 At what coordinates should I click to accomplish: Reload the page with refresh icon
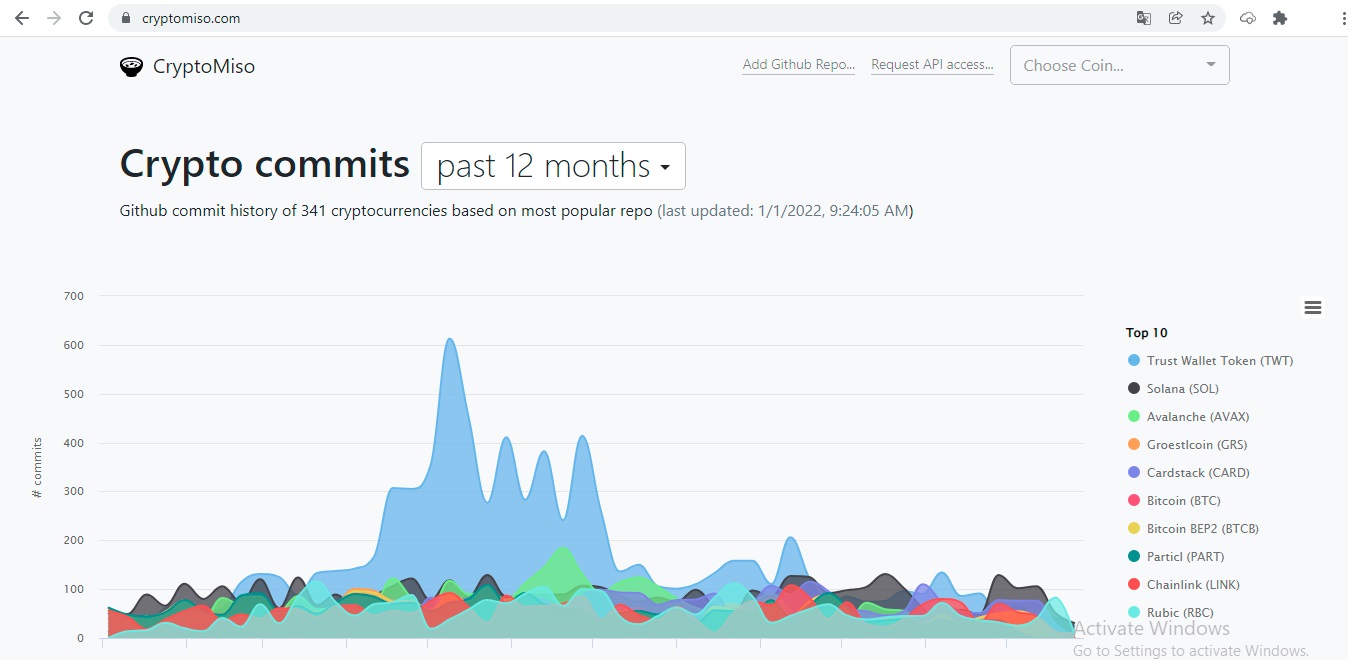87,18
